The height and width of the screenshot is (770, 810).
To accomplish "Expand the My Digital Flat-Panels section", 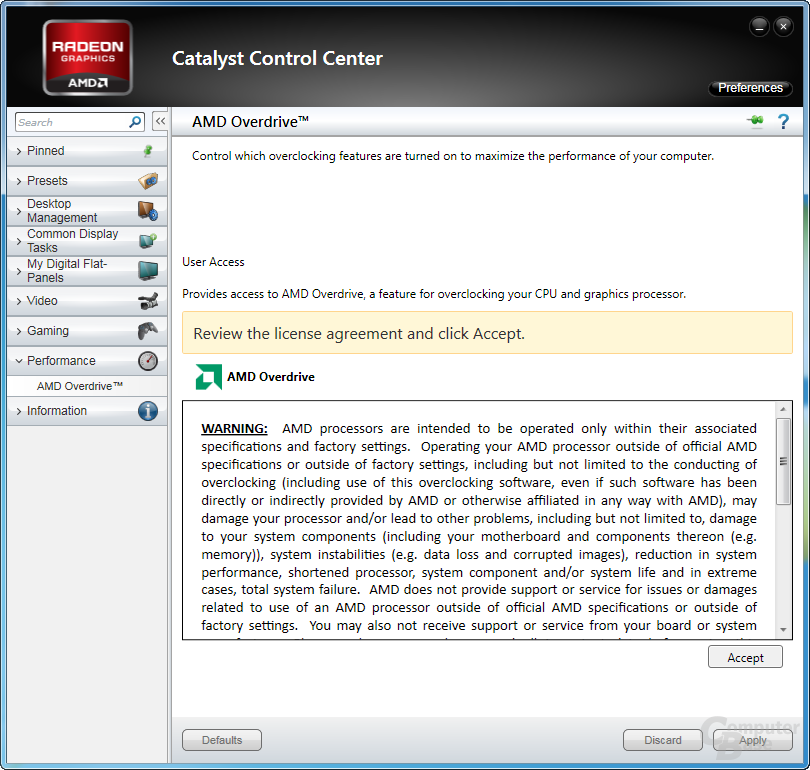I will (x=87, y=271).
